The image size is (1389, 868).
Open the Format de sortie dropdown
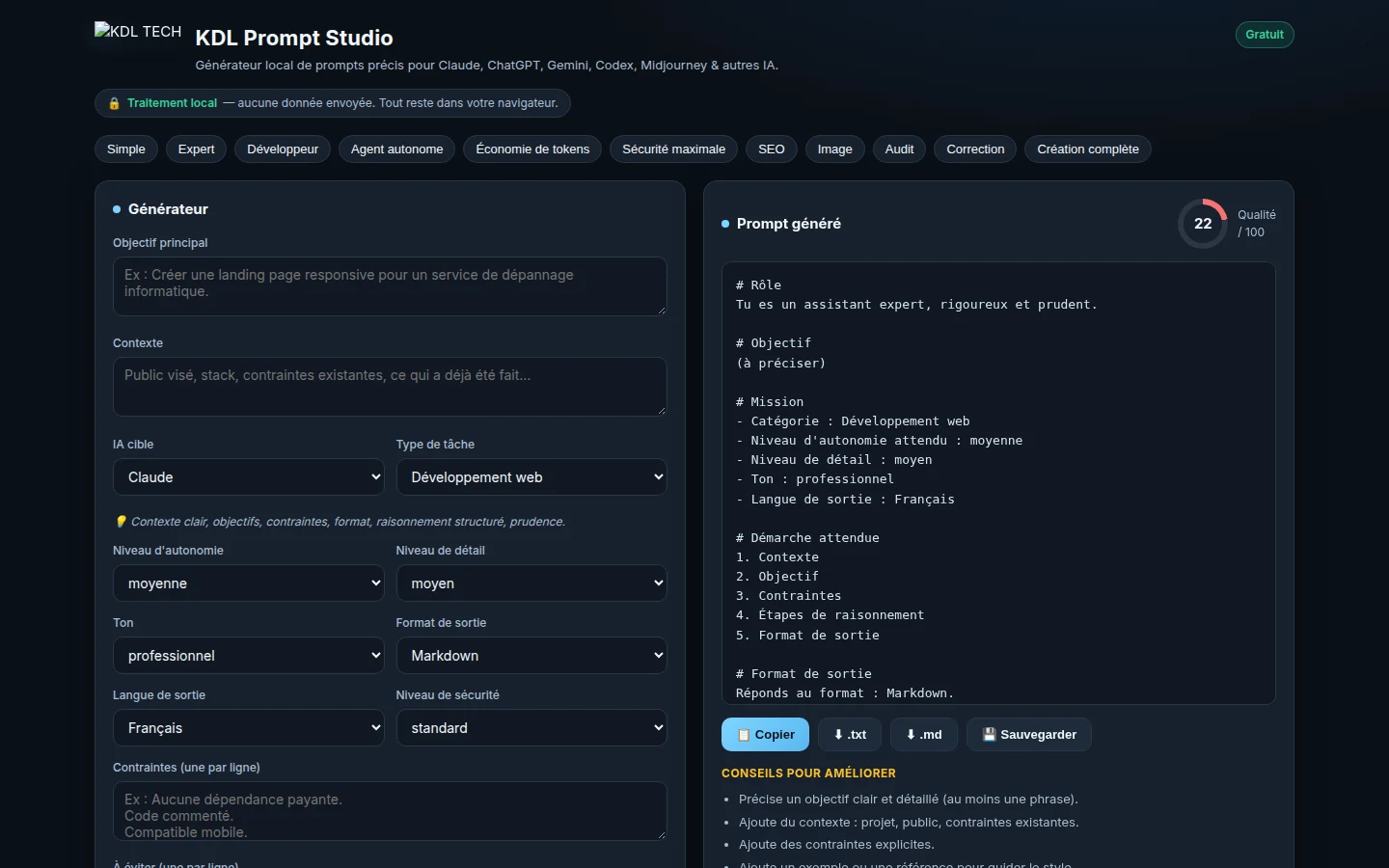coord(531,656)
